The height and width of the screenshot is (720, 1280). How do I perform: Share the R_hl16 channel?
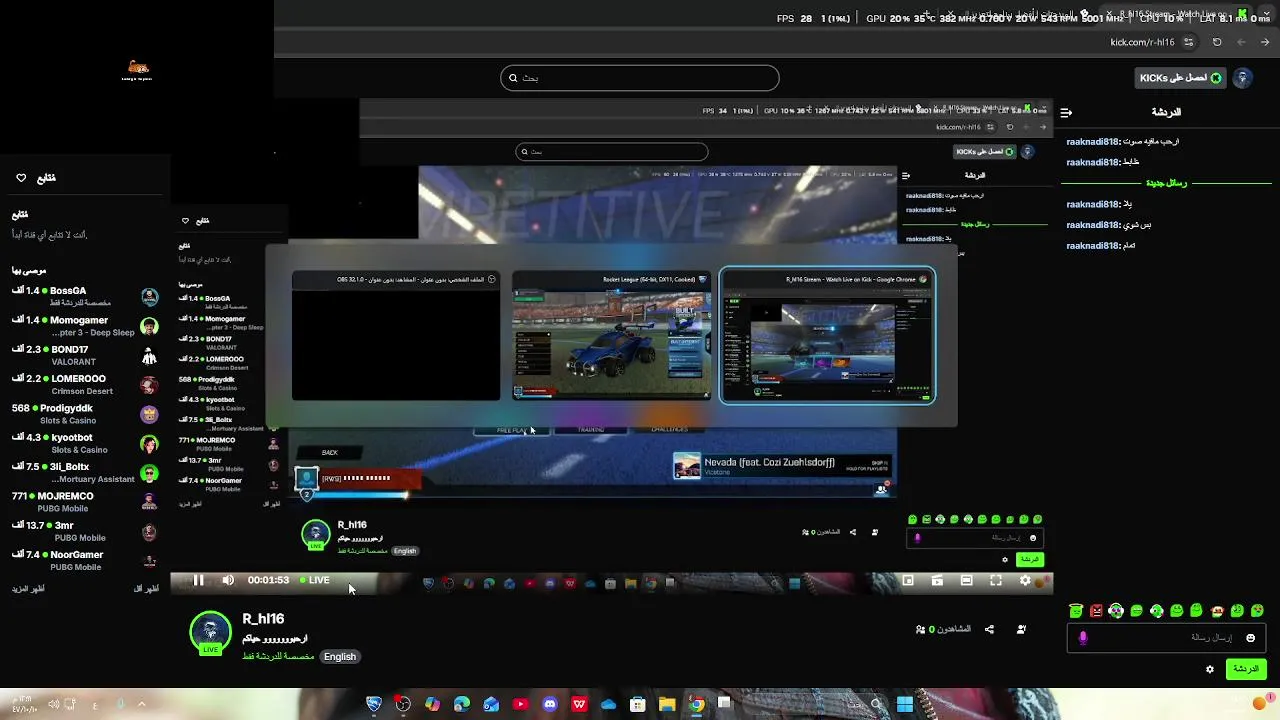989,629
